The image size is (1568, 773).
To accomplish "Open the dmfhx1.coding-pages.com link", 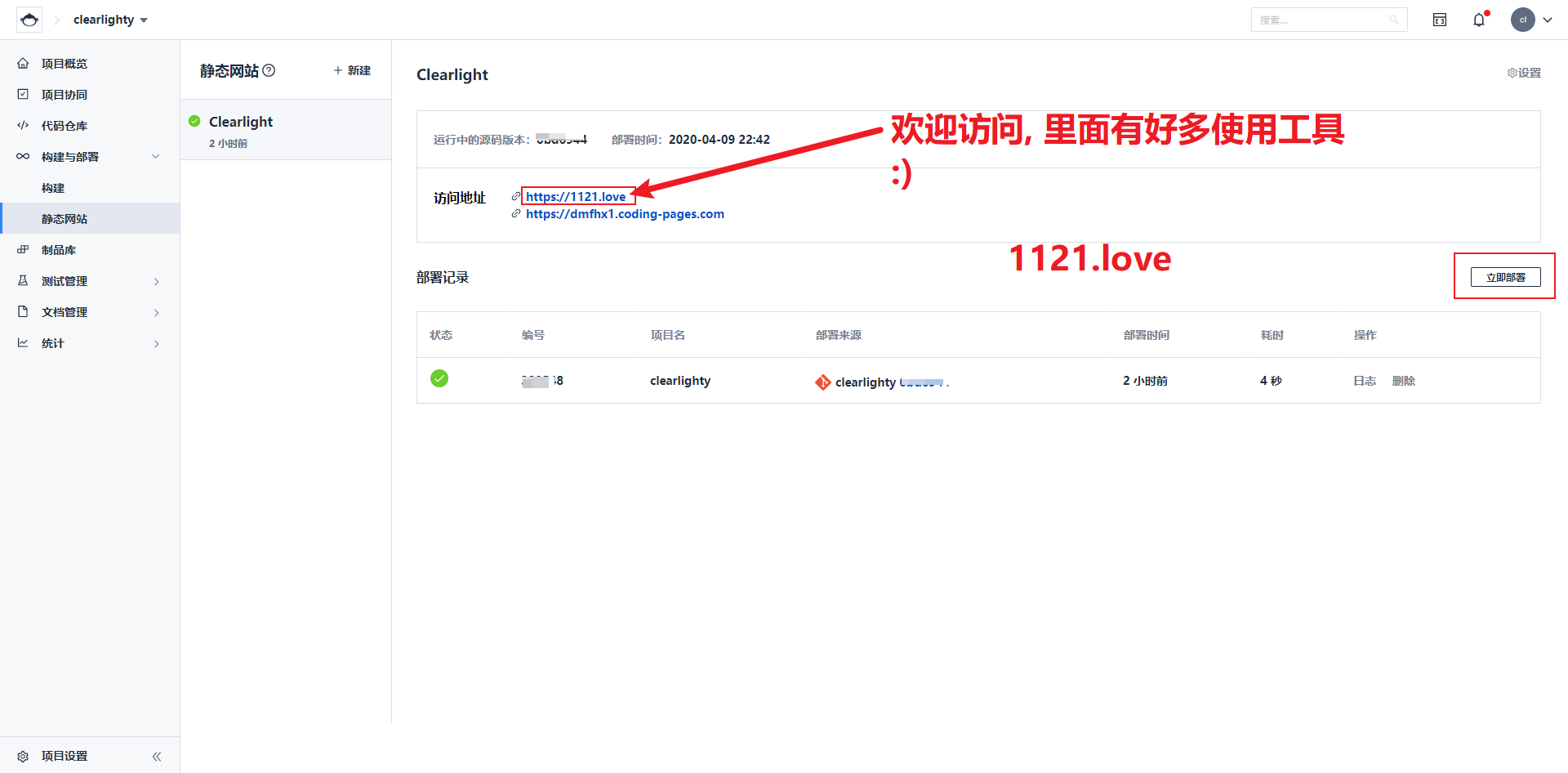I will tap(625, 214).
